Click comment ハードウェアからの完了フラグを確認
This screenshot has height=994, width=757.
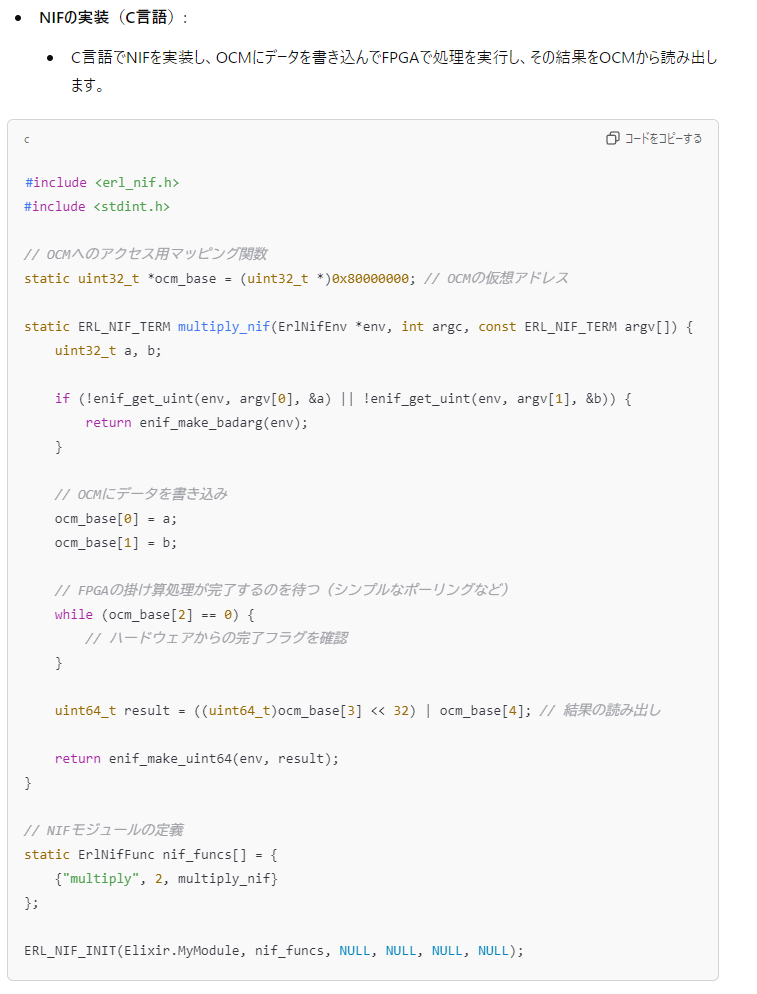click(216, 638)
